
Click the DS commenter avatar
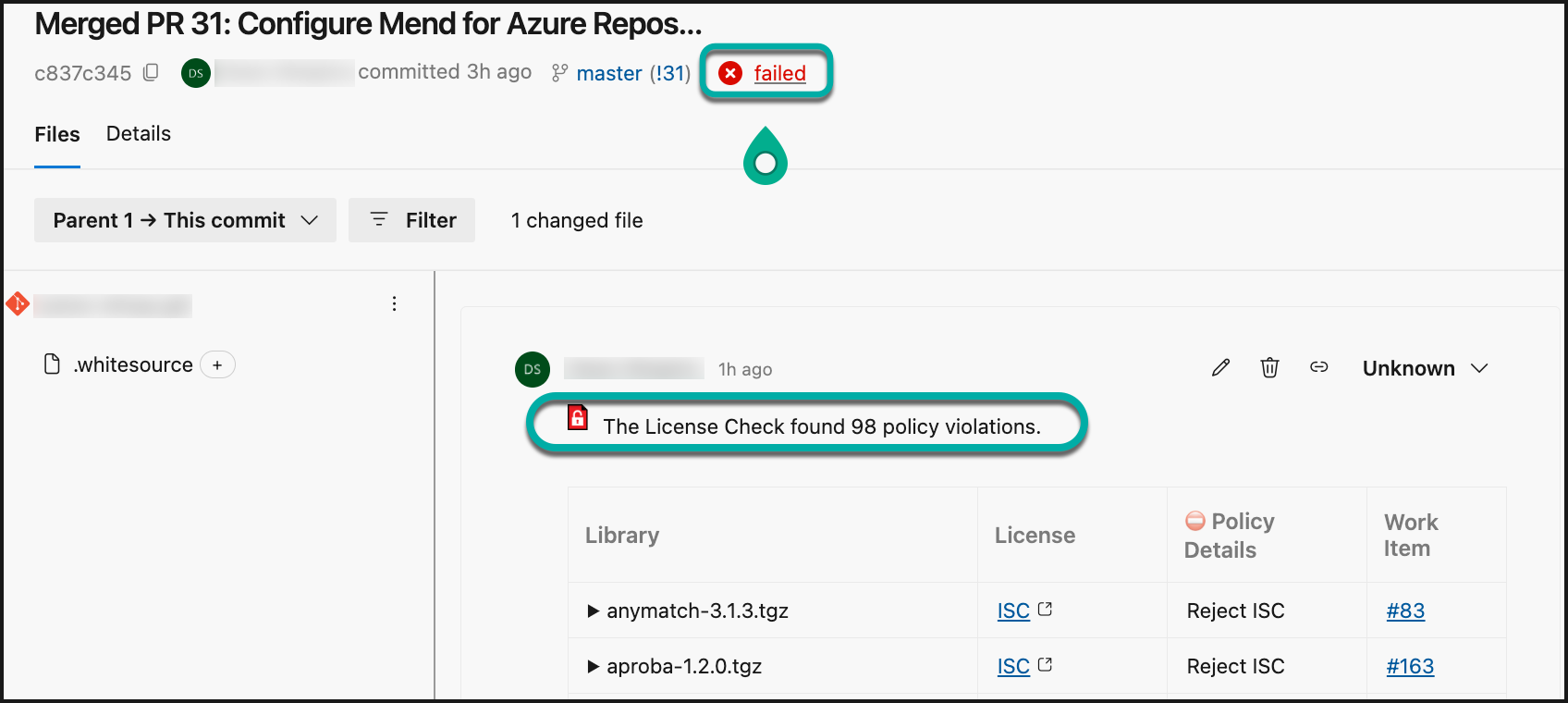(533, 369)
